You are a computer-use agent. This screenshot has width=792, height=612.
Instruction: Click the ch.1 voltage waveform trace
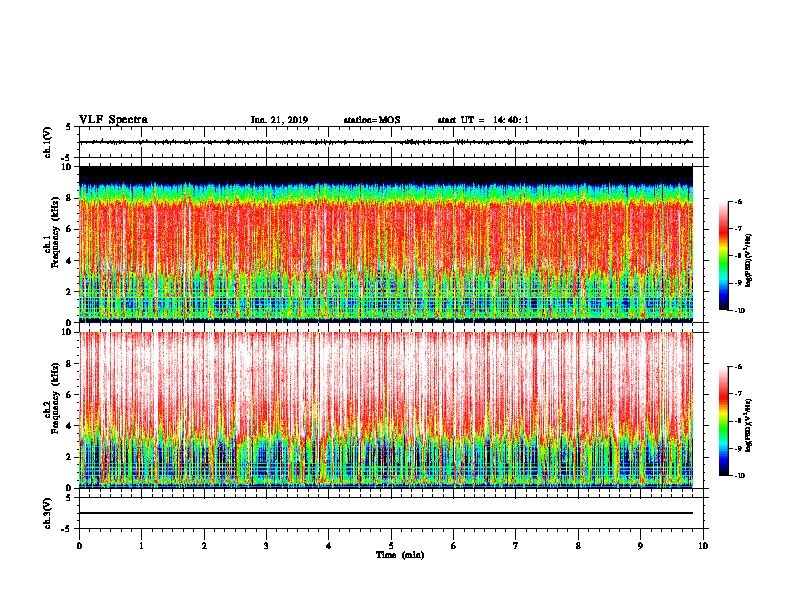click(x=386, y=142)
